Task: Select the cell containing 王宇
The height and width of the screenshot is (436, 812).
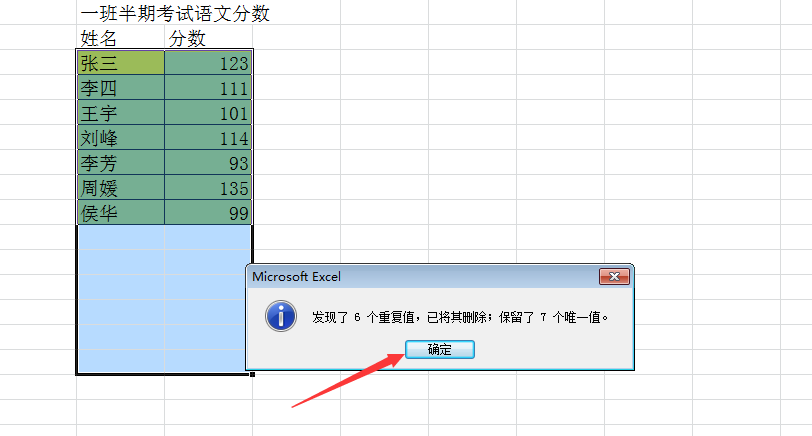Action: coord(121,112)
